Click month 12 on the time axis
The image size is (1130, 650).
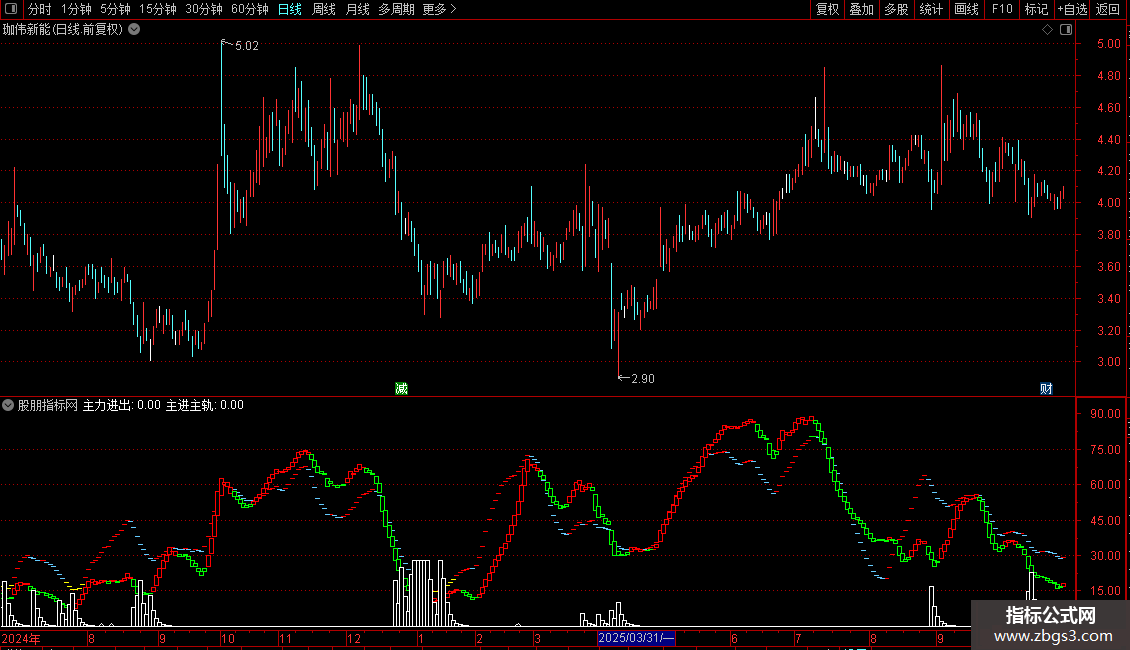pyautogui.click(x=353, y=638)
